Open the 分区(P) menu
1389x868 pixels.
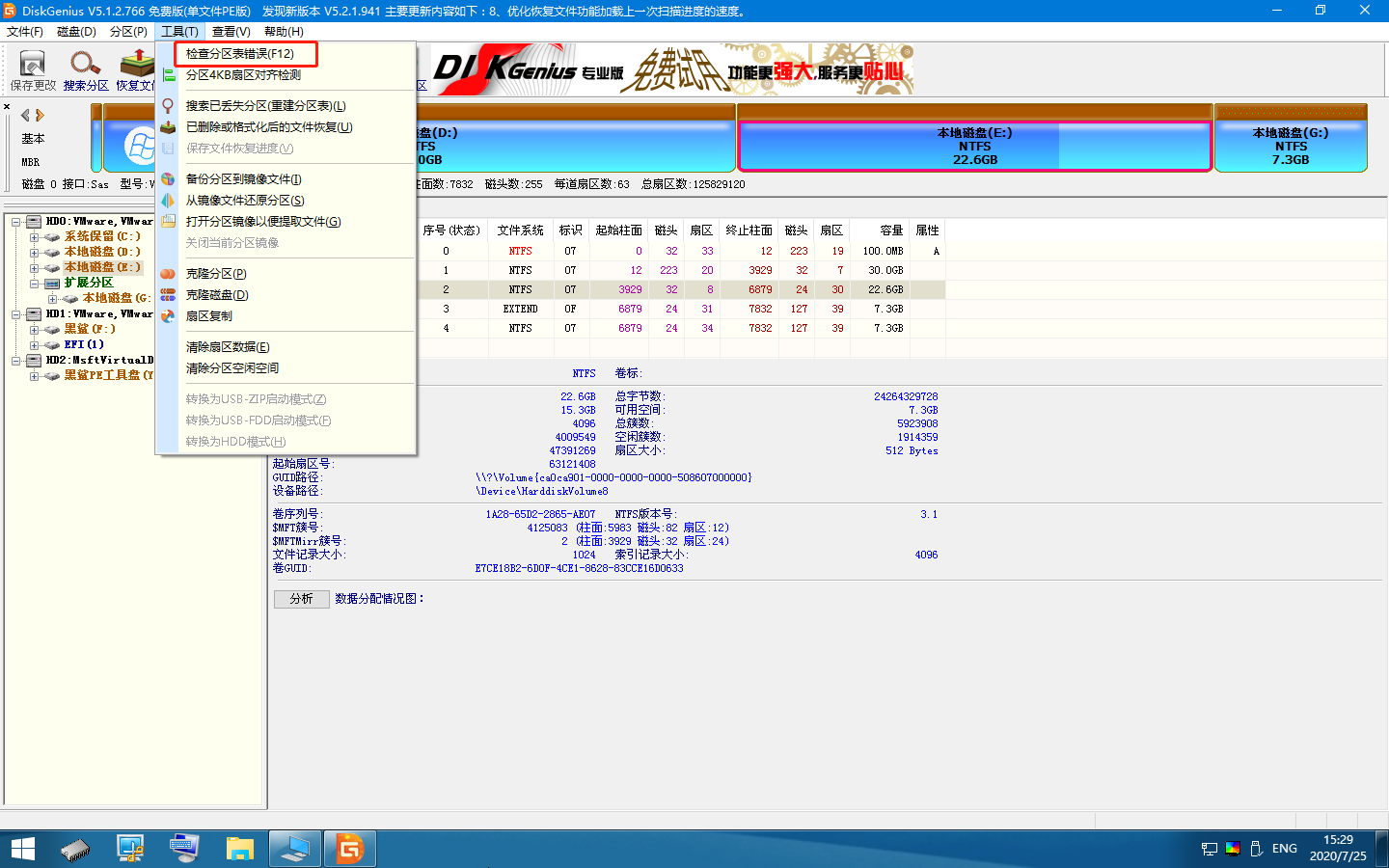point(128,32)
